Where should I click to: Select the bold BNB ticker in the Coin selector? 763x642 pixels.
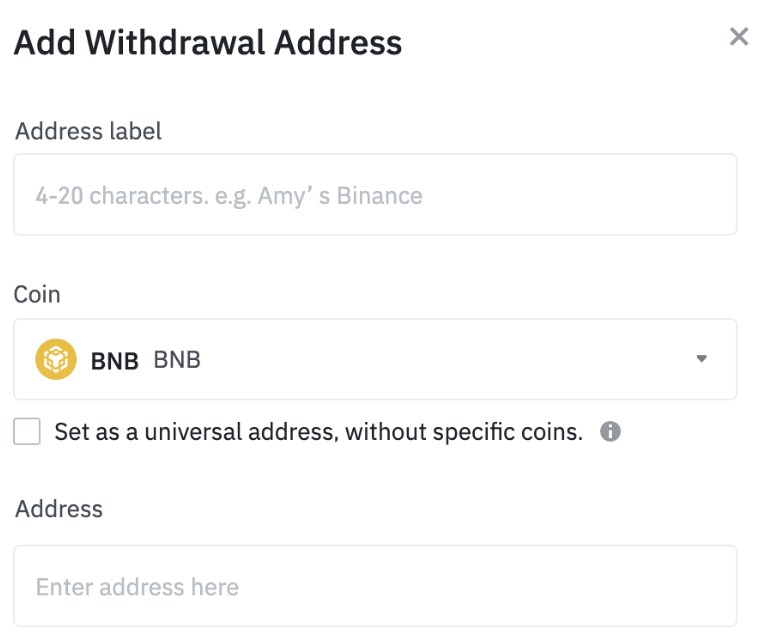tap(114, 361)
